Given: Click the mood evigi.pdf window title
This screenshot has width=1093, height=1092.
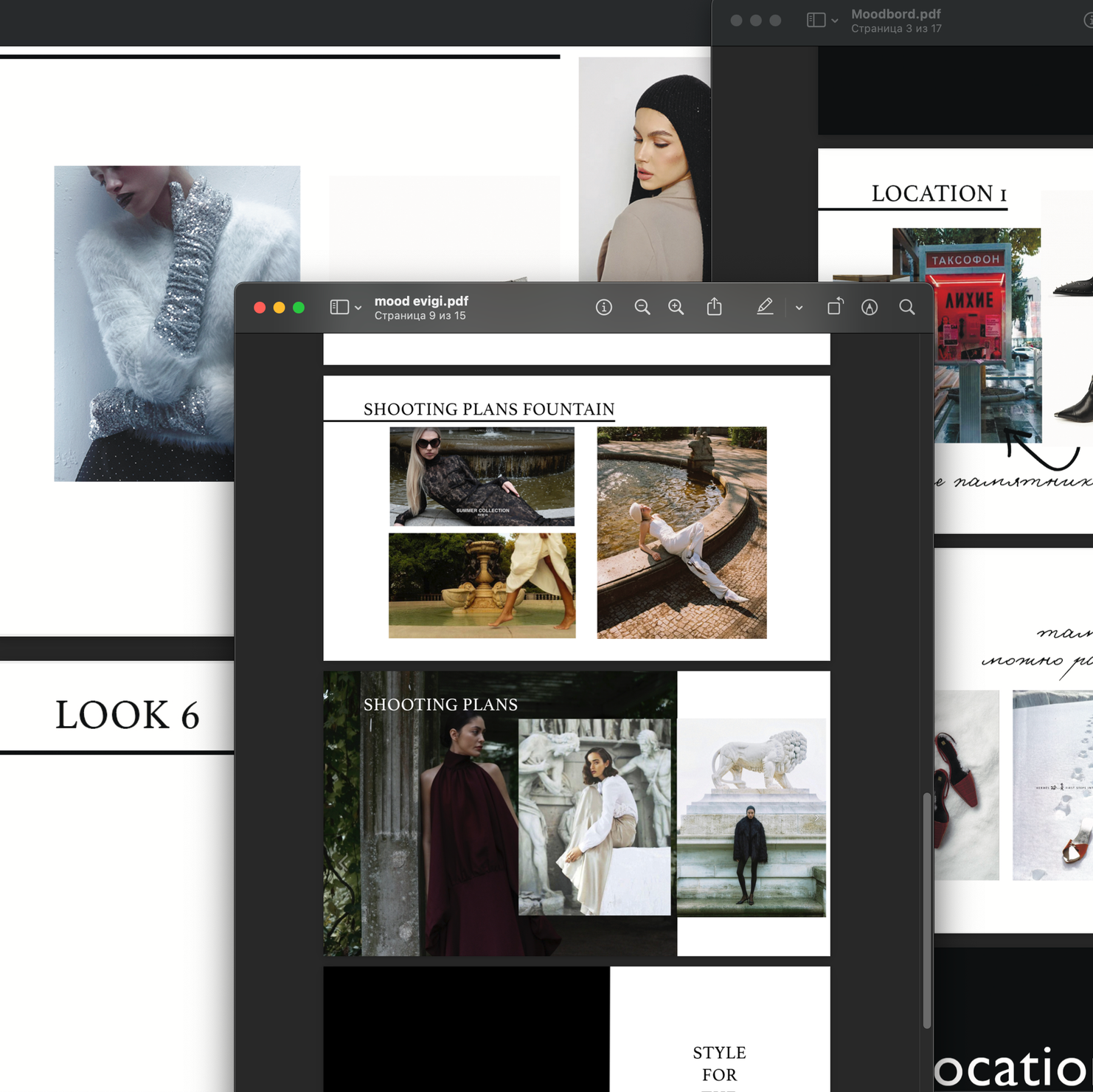Looking at the screenshot, I should [421, 301].
